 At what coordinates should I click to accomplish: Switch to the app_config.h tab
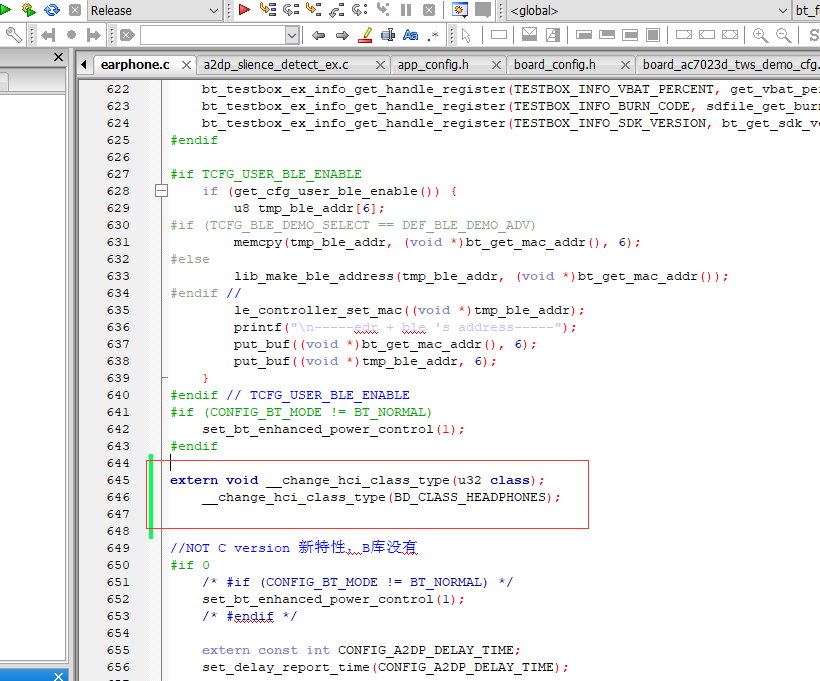[433, 65]
